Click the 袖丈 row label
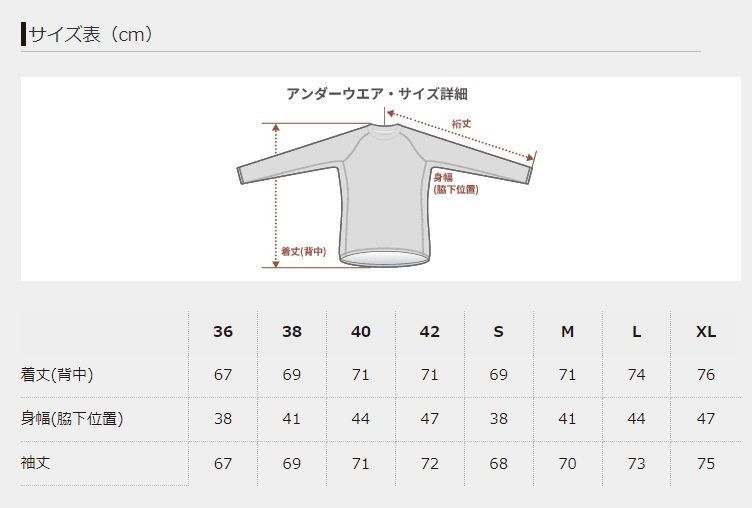 (x=35, y=463)
